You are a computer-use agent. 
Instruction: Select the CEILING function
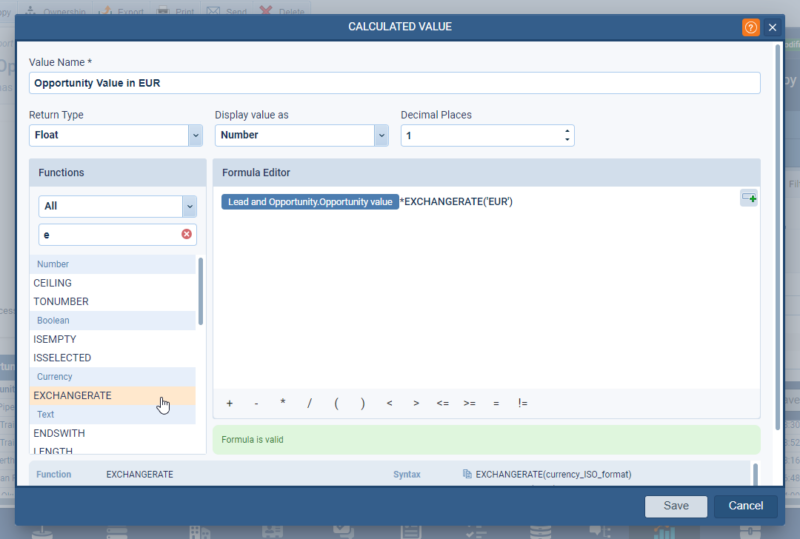point(112,283)
